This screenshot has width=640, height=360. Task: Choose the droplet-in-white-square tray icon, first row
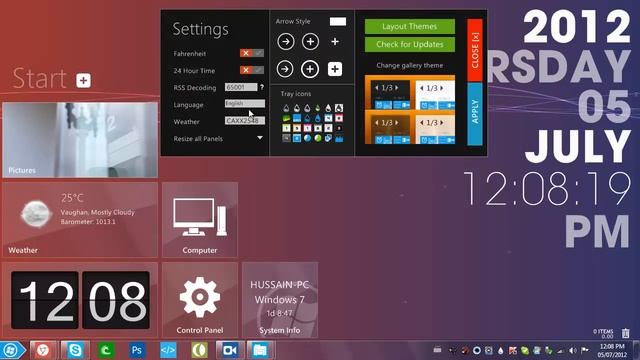pyautogui.click(x=339, y=108)
